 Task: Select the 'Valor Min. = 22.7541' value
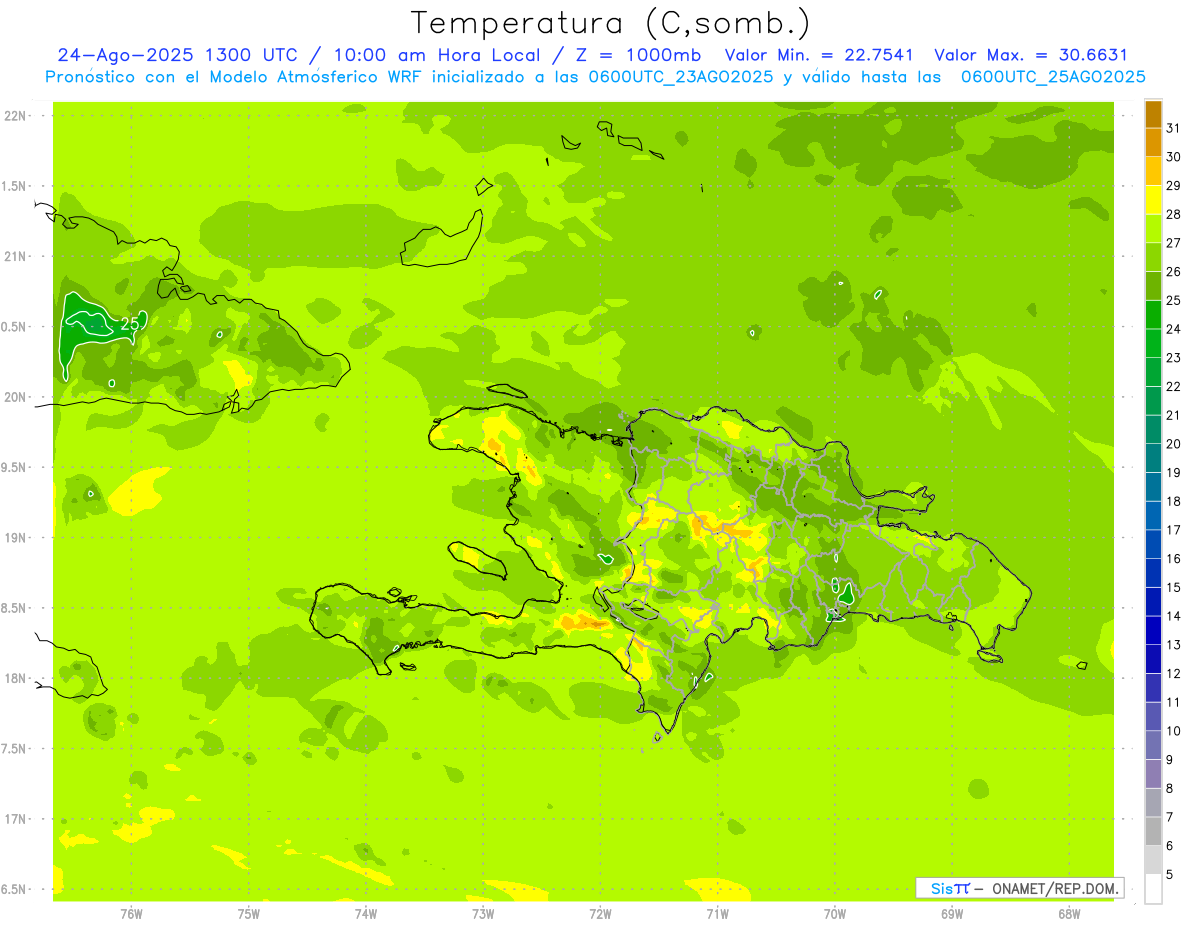pos(819,55)
